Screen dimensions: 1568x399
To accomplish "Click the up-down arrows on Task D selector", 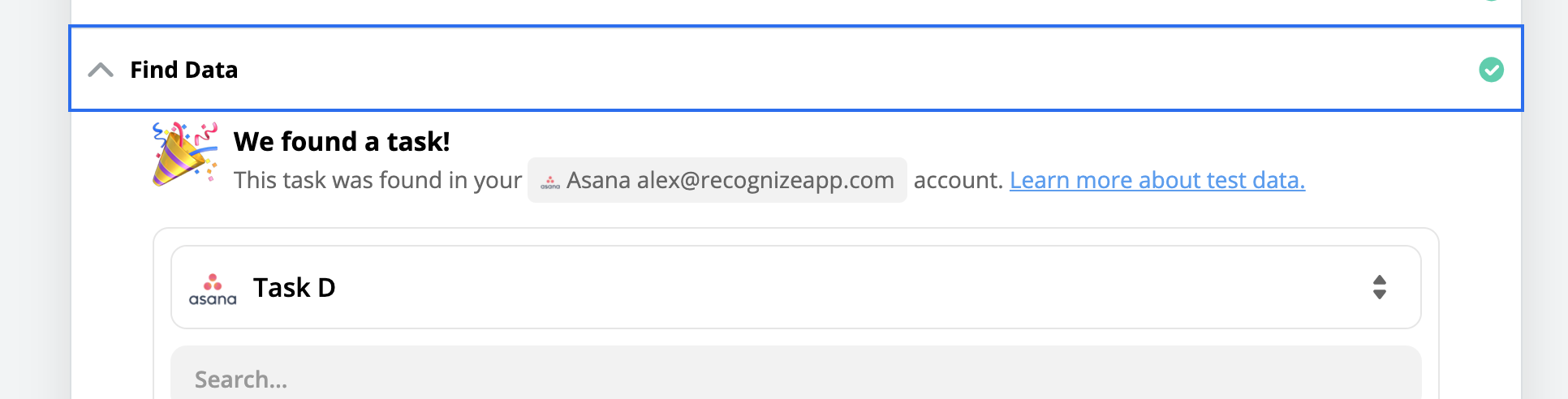I will click(x=1379, y=287).
